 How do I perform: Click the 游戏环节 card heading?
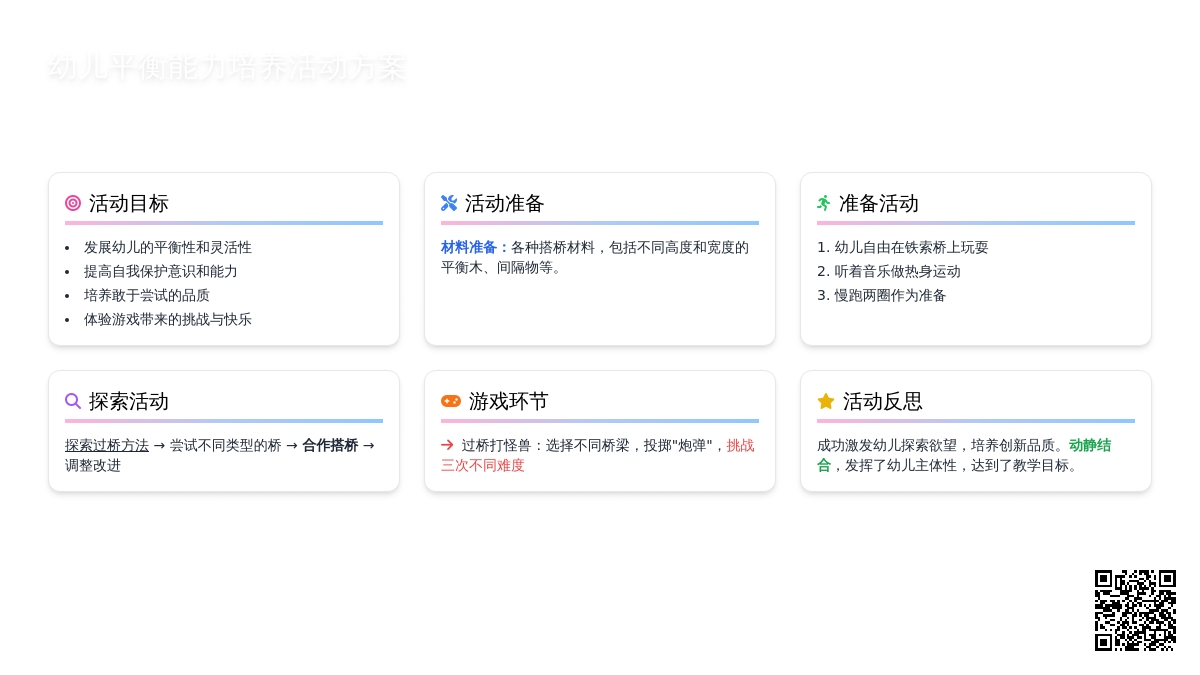click(x=509, y=401)
